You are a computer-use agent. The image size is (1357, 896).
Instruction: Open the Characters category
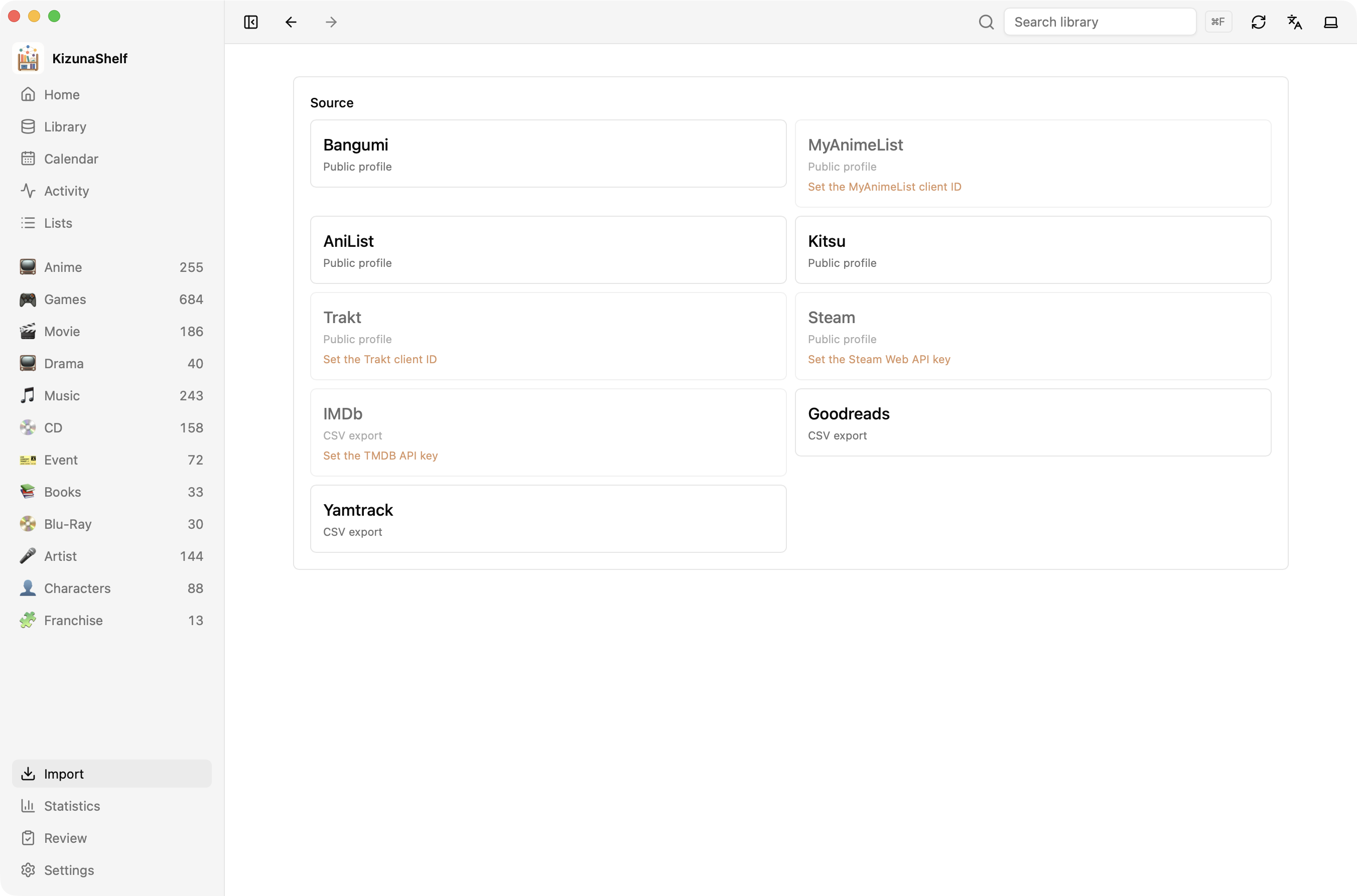[x=112, y=588]
